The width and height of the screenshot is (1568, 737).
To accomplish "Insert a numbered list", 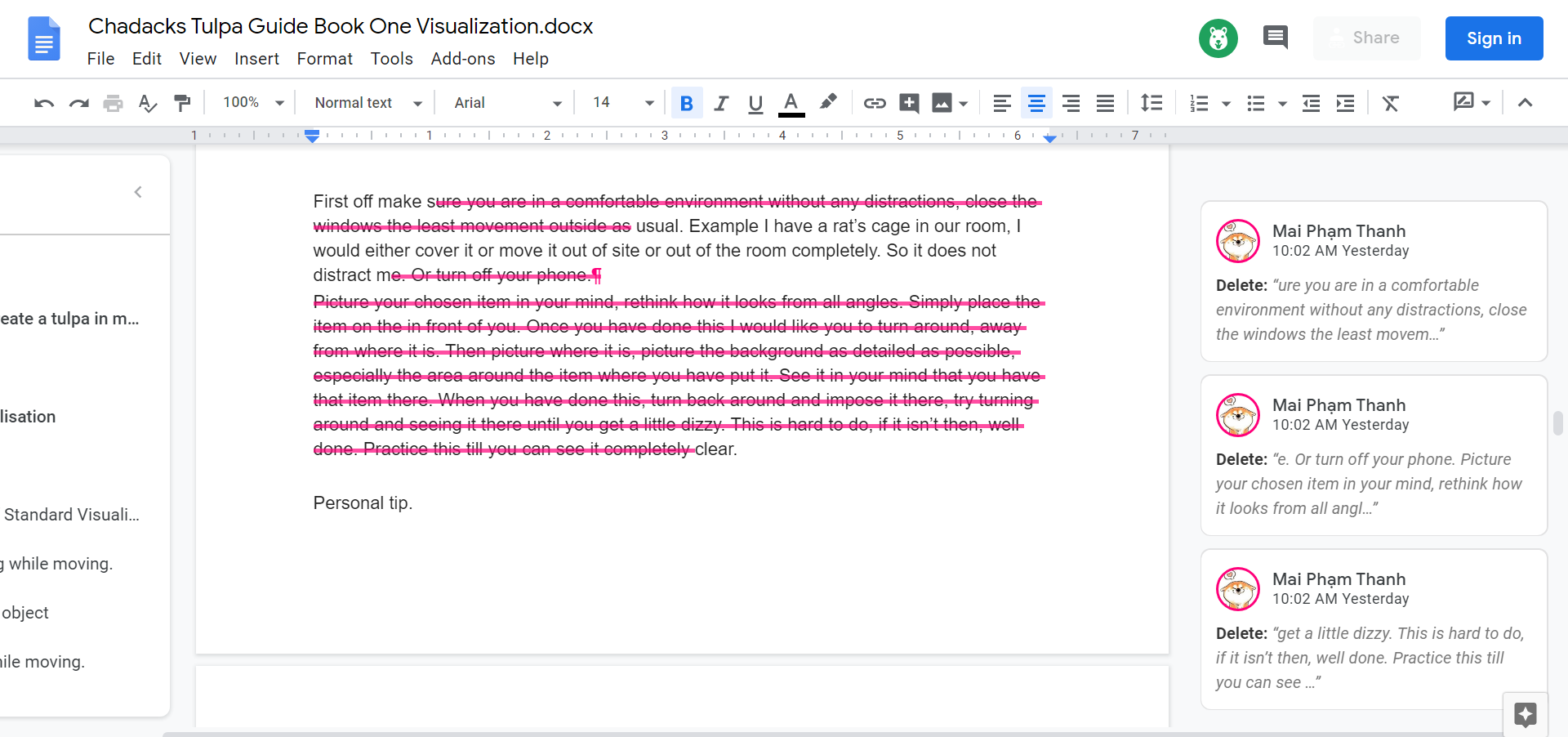I will (x=1199, y=103).
